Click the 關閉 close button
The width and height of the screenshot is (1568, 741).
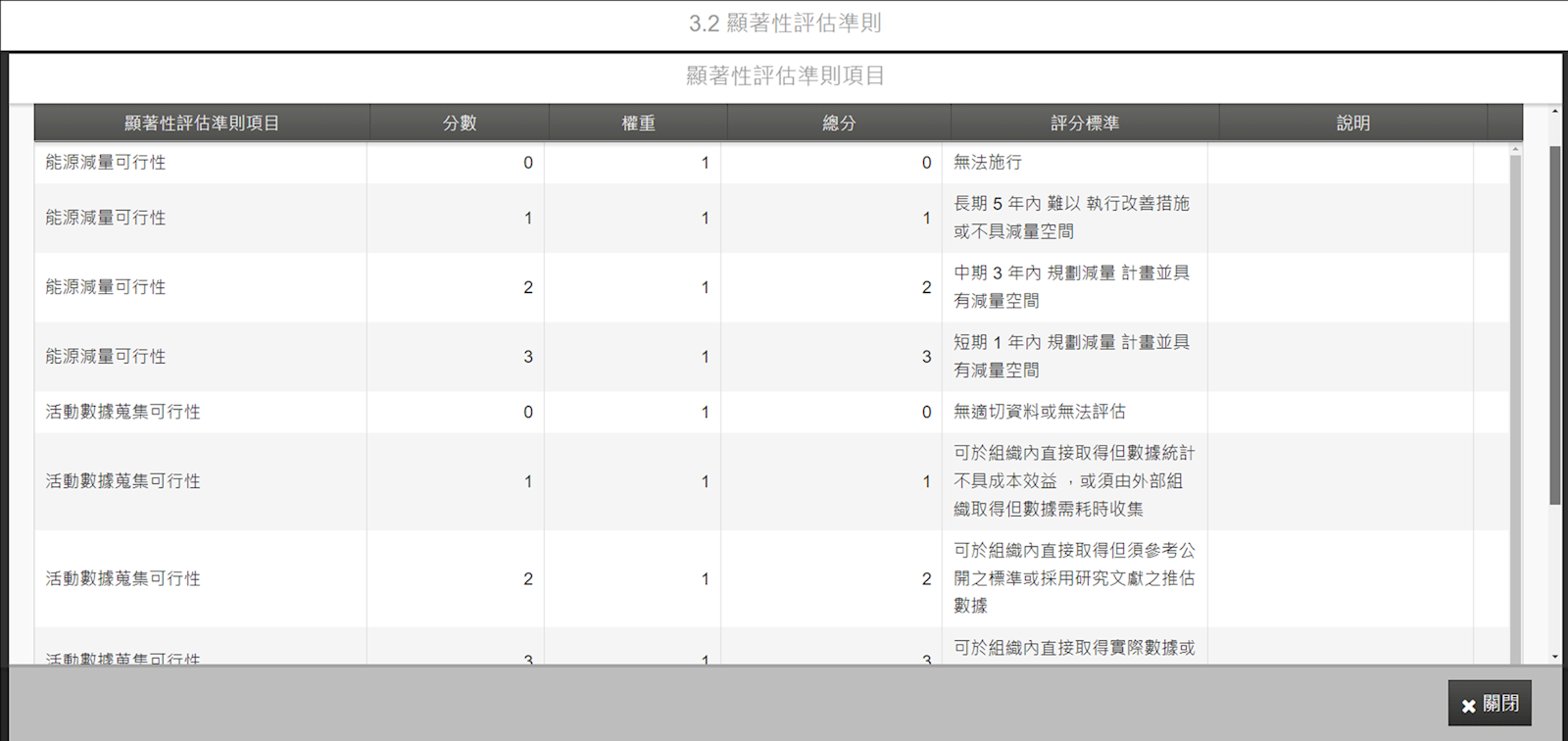click(x=1490, y=704)
